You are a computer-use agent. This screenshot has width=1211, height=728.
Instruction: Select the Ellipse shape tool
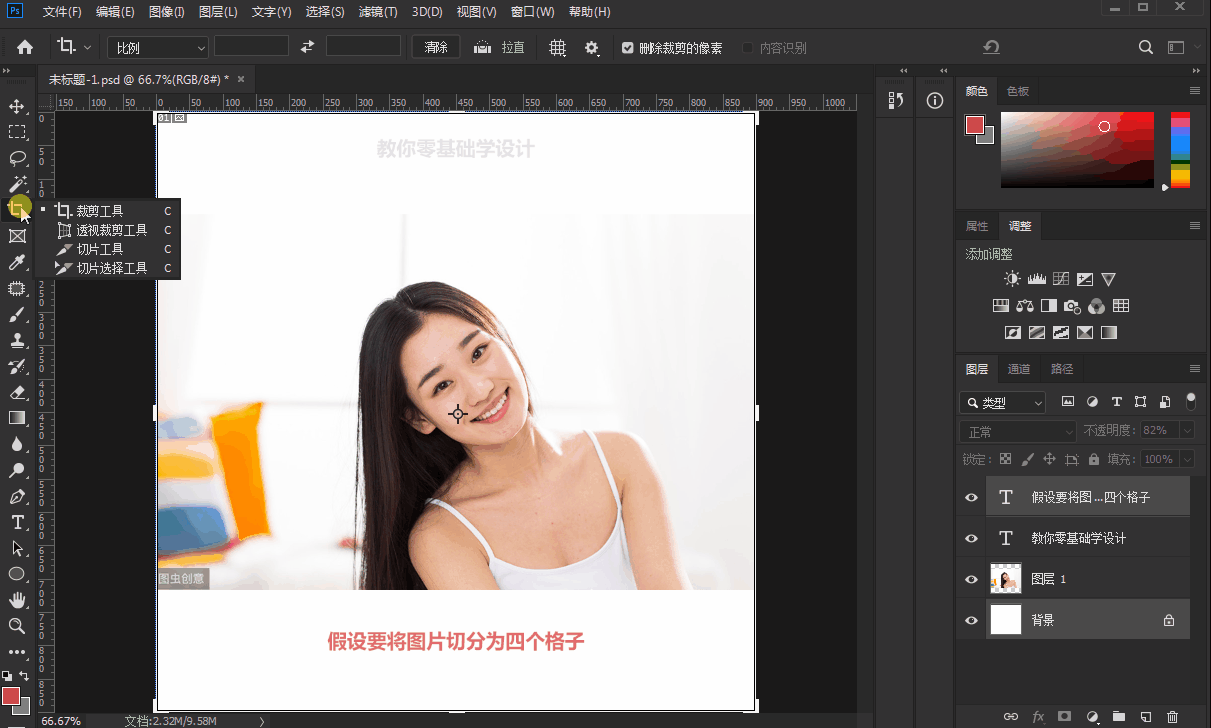[x=17, y=574]
